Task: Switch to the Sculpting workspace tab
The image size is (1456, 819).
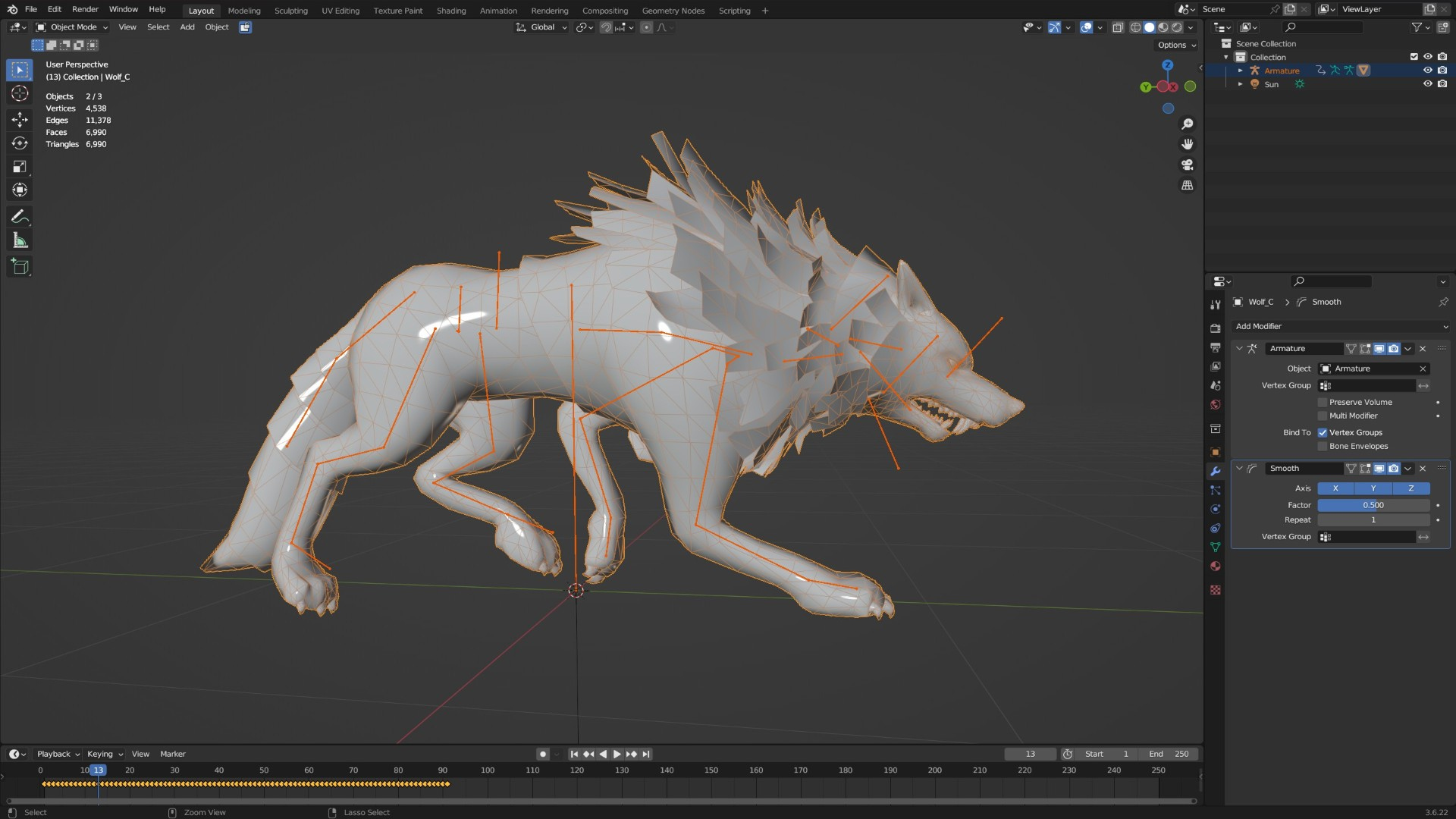Action: coord(291,11)
